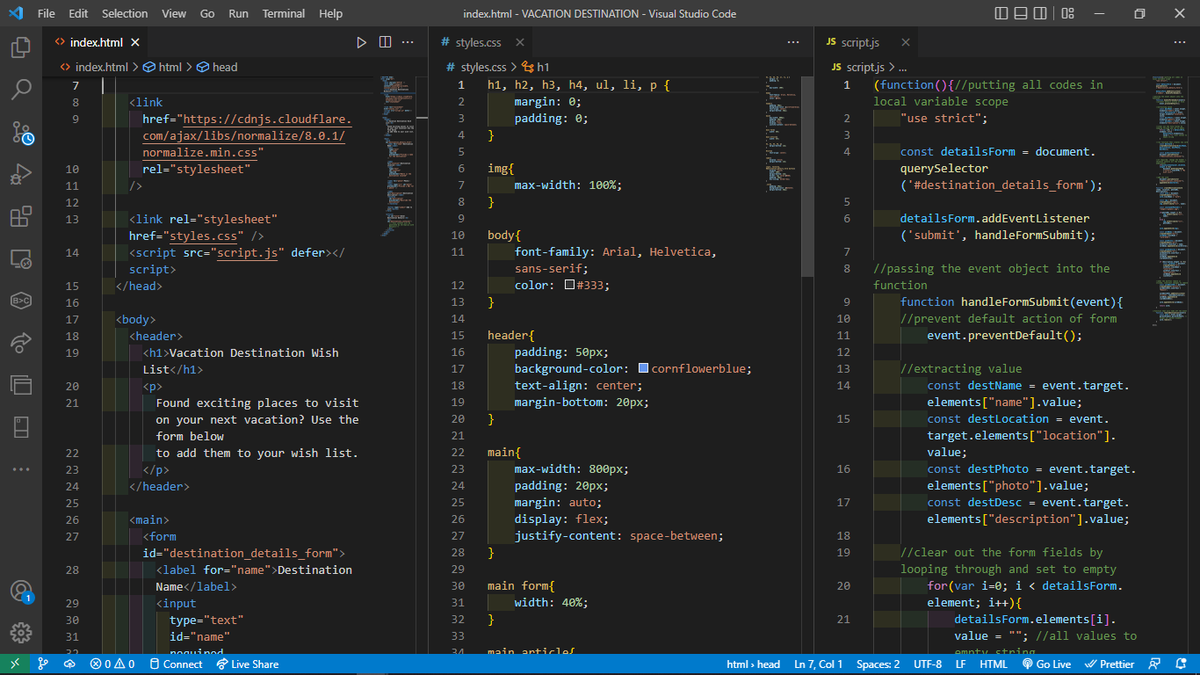Show additional activity bar views (three dots)
Screen dimensions: 1200x675
[22, 469]
